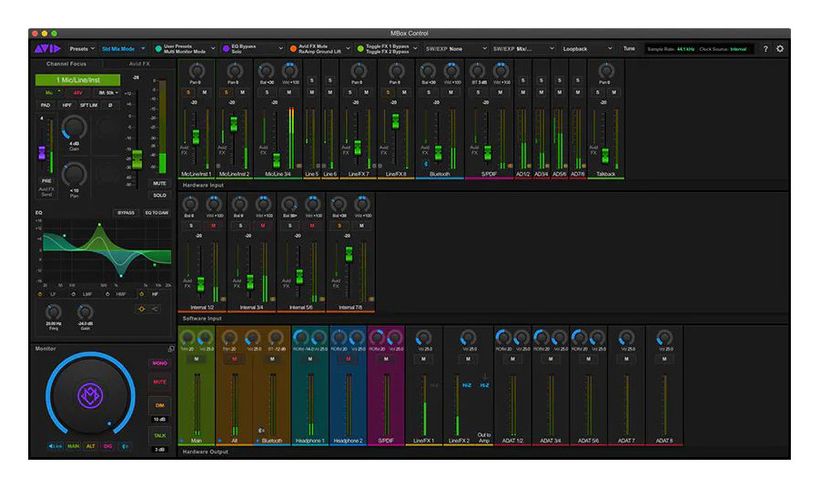Click the Mic/Line/Inst 1 fader handle
The width and height of the screenshot is (820, 488).
[x=196, y=137]
